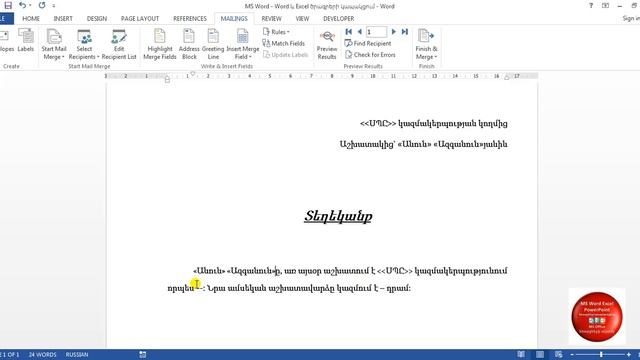The height and width of the screenshot is (360, 640).
Task: Go to next record arrow
Action: [x=393, y=32]
